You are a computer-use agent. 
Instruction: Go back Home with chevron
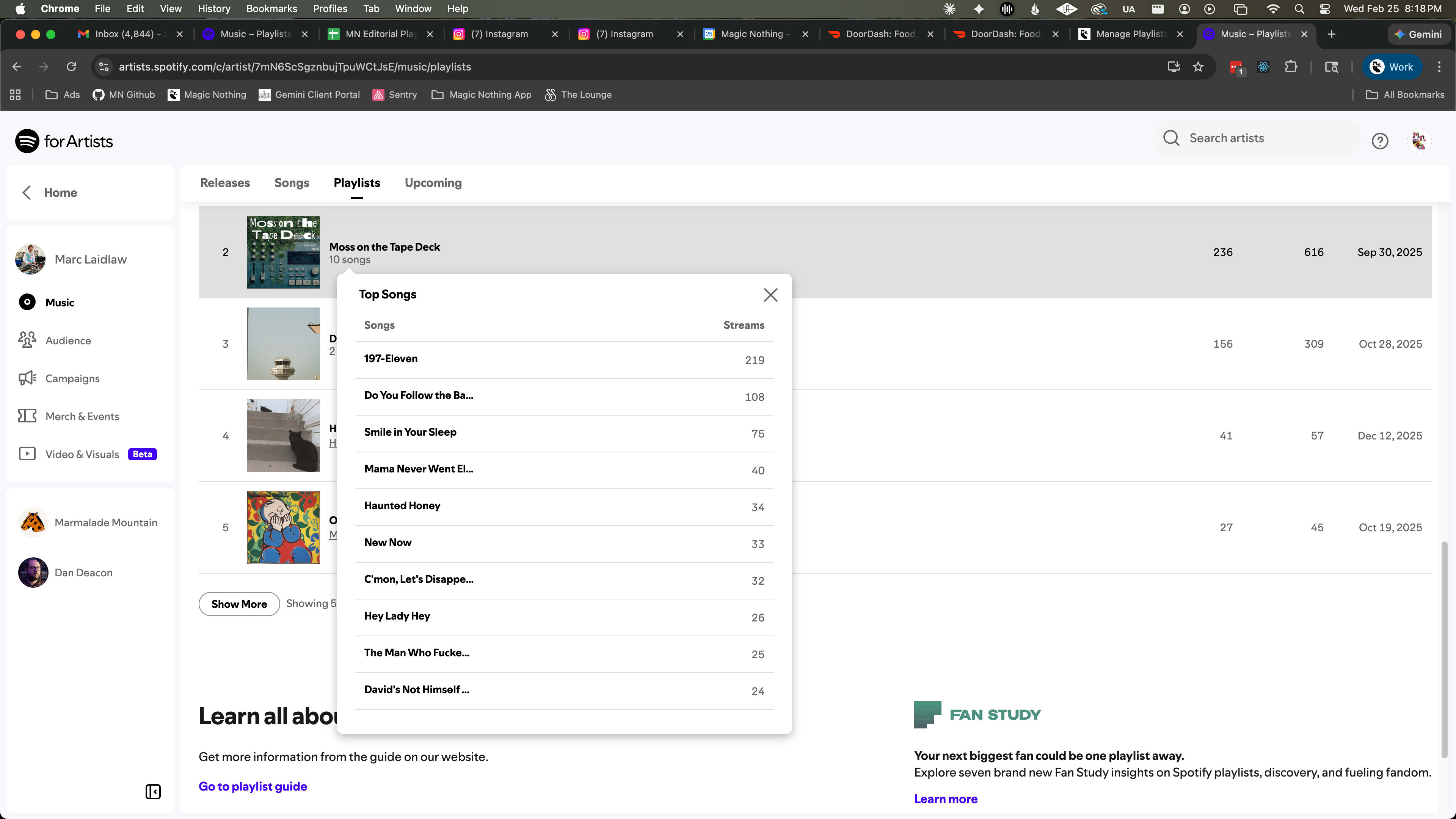click(x=27, y=192)
